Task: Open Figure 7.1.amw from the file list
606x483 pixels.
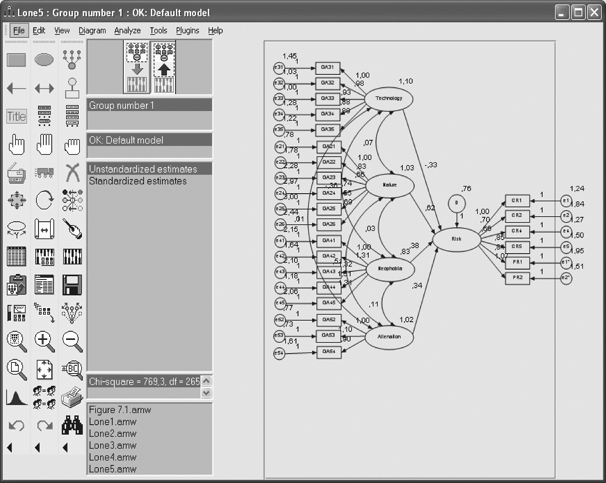Action: (x=120, y=410)
